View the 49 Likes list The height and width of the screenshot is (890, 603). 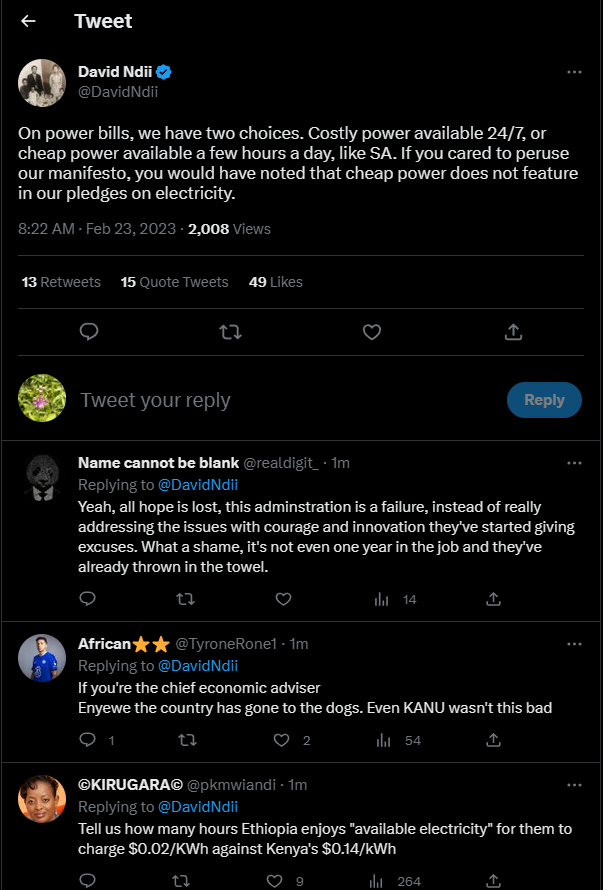(275, 282)
